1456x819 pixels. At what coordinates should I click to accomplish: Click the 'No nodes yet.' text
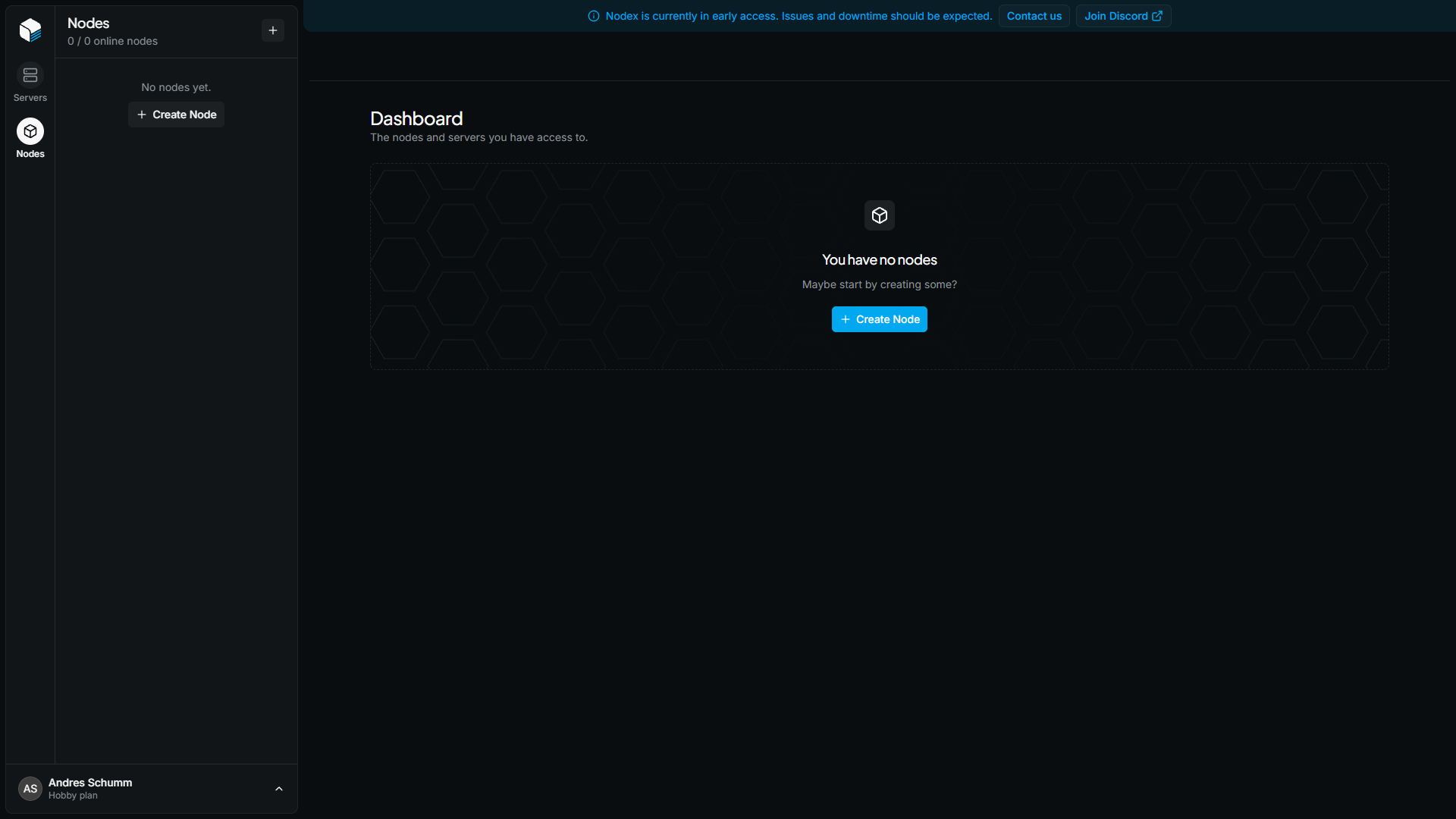[176, 87]
